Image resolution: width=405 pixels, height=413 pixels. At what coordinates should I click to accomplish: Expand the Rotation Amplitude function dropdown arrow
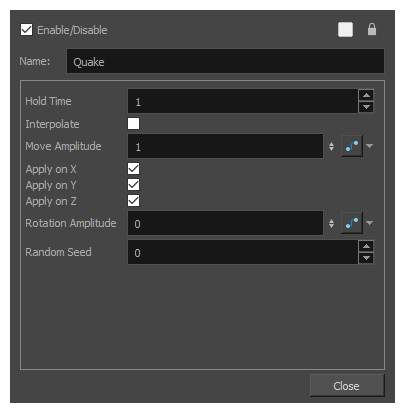369,223
